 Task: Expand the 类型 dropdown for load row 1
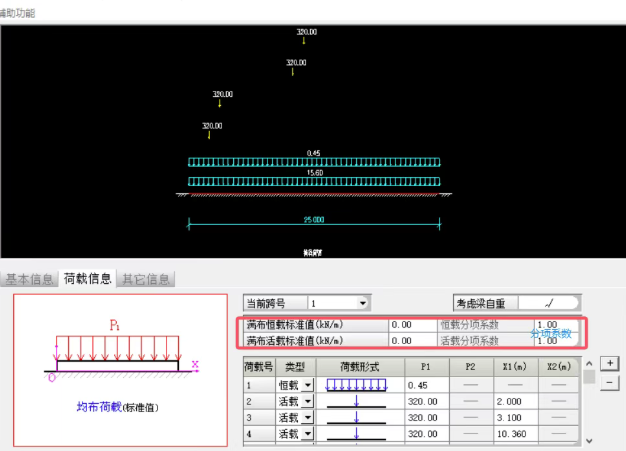click(308, 385)
